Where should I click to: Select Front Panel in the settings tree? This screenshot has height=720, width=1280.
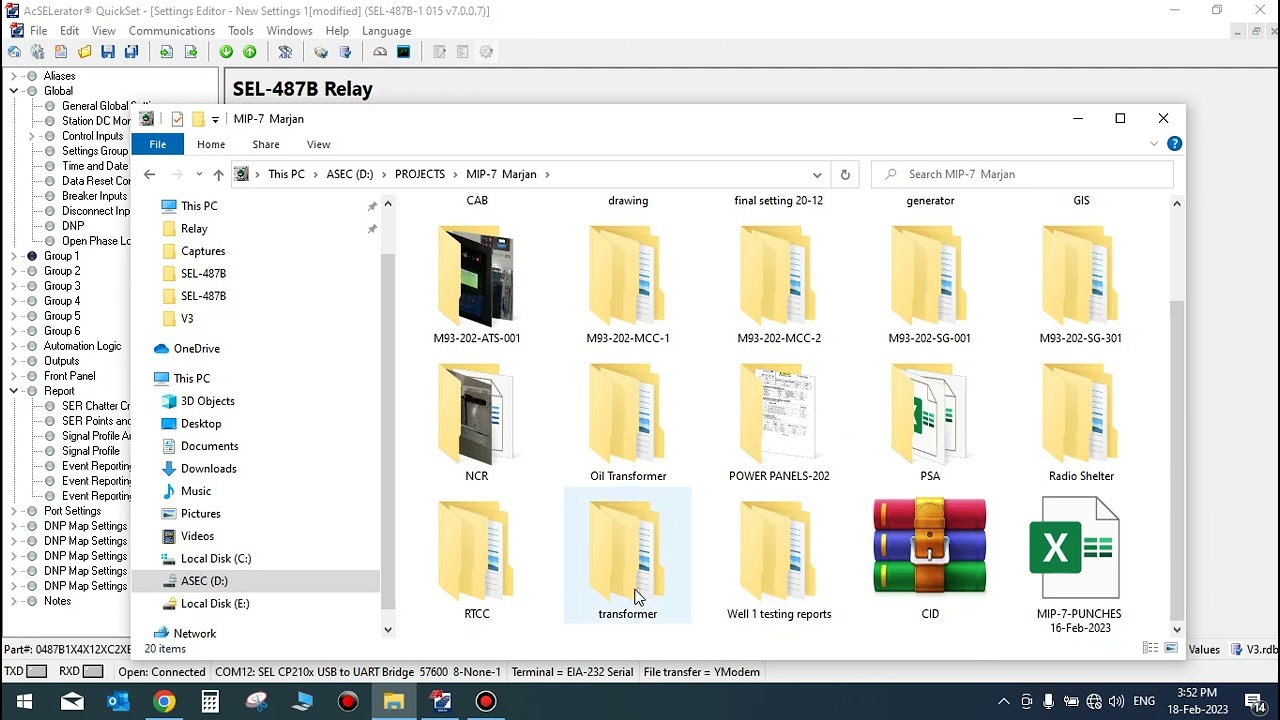point(69,376)
